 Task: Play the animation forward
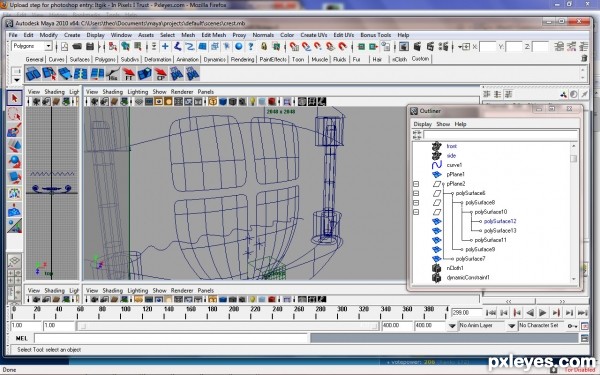click(543, 313)
